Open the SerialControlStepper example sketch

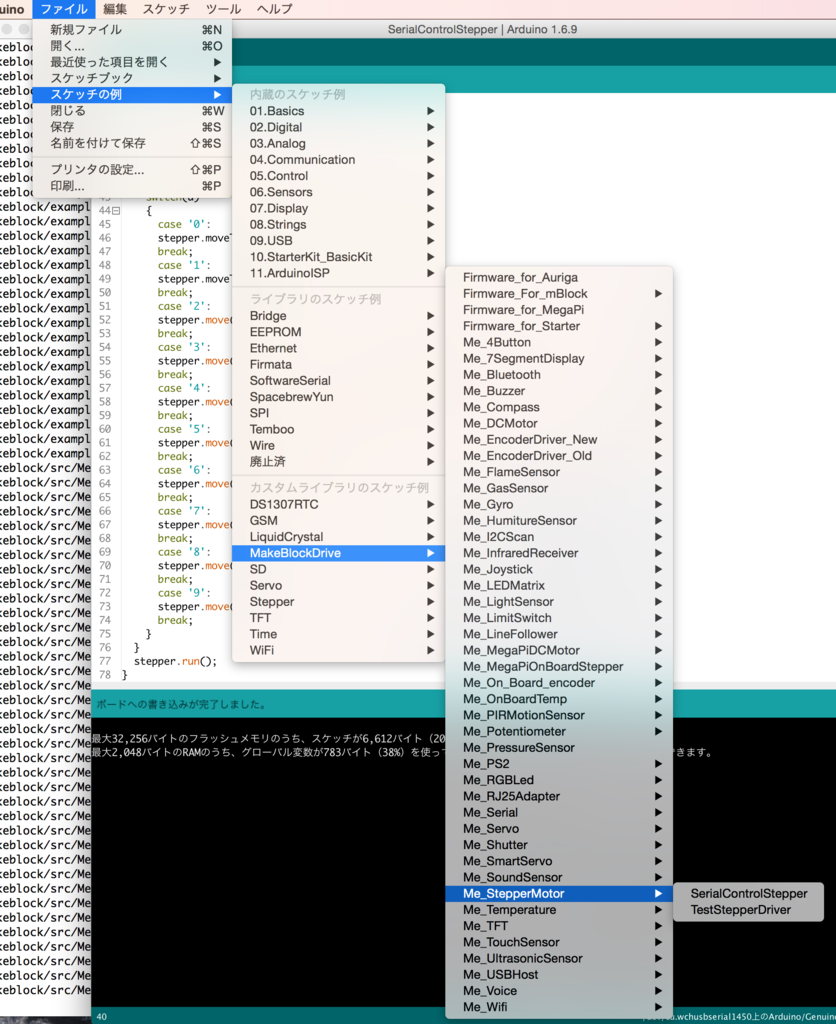pos(748,893)
